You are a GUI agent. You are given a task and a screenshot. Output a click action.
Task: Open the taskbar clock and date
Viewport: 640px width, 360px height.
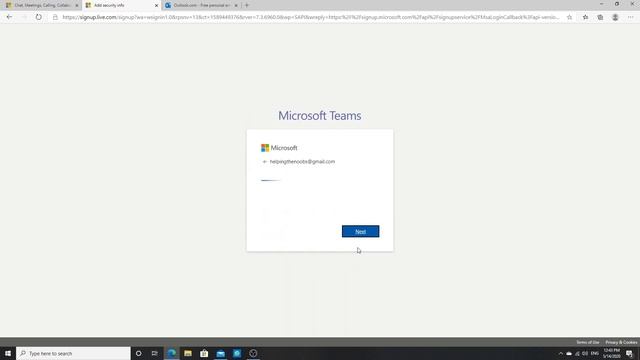tap(611, 353)
